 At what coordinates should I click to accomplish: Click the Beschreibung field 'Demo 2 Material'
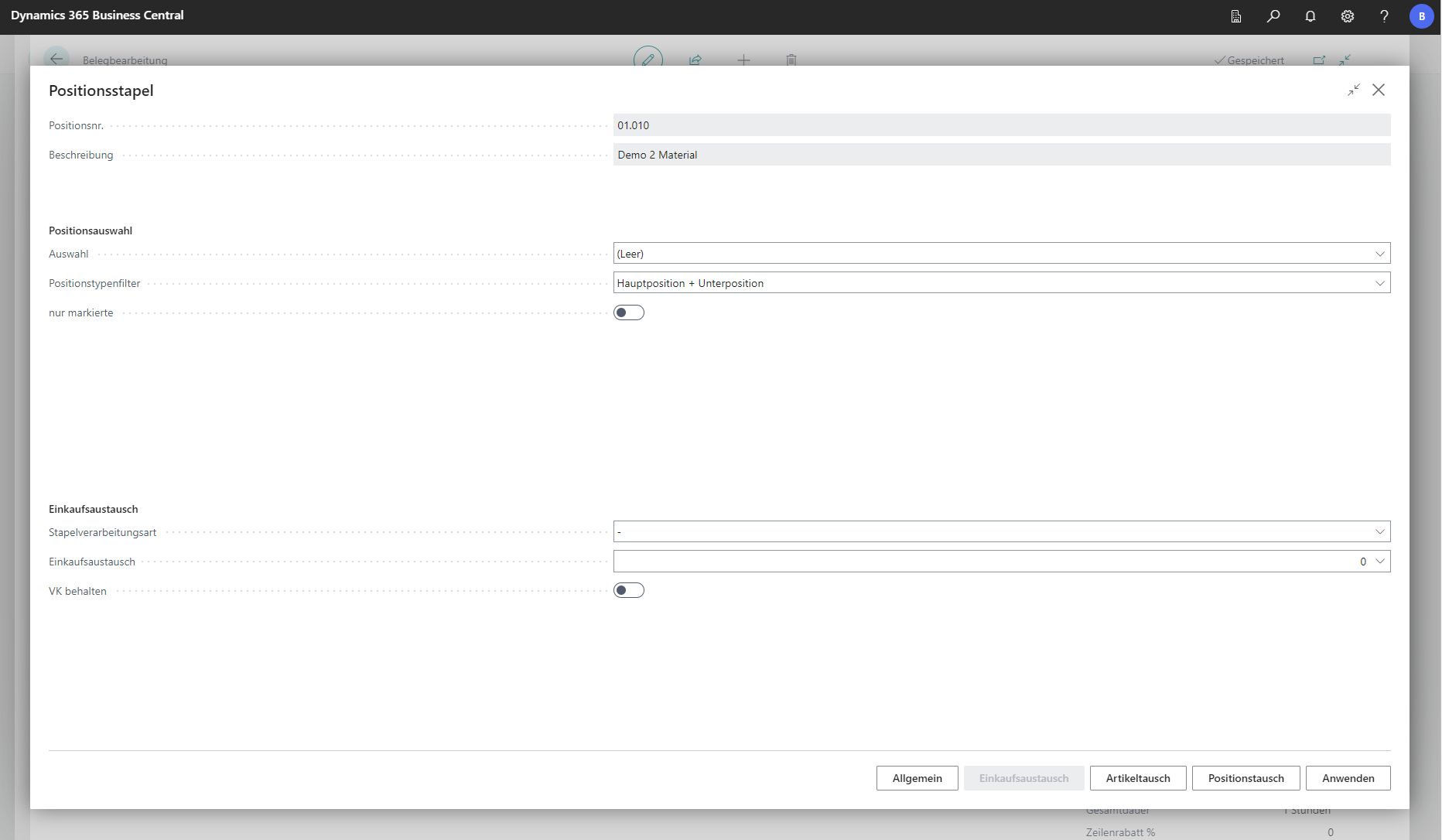point(1001,155)
